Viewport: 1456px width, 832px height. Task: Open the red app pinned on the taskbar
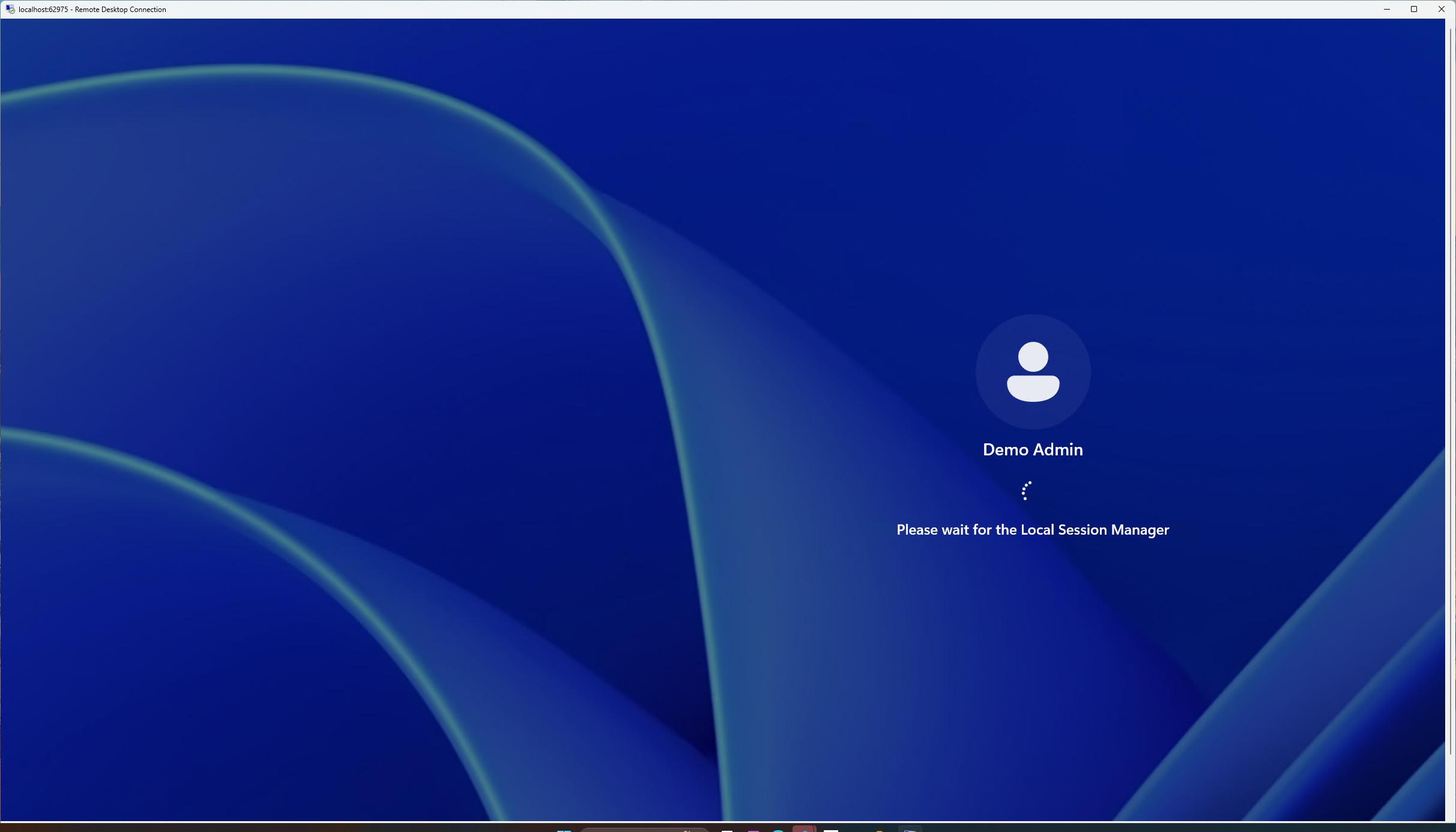pos(805,829)
